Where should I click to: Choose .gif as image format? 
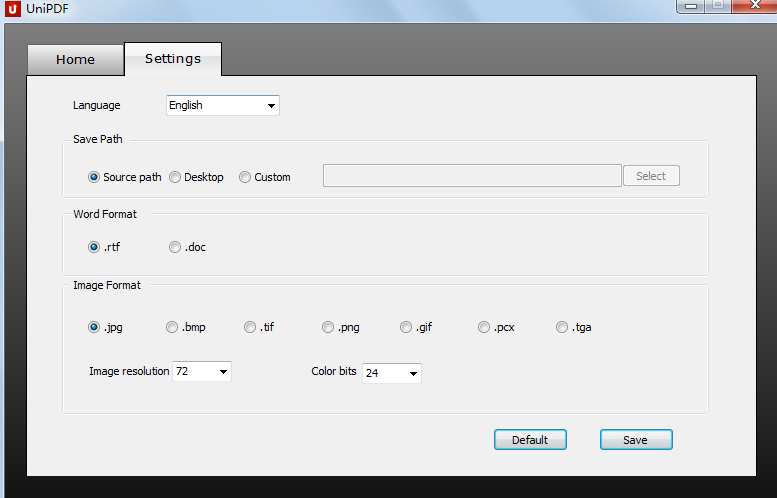[x=407, y=327]
